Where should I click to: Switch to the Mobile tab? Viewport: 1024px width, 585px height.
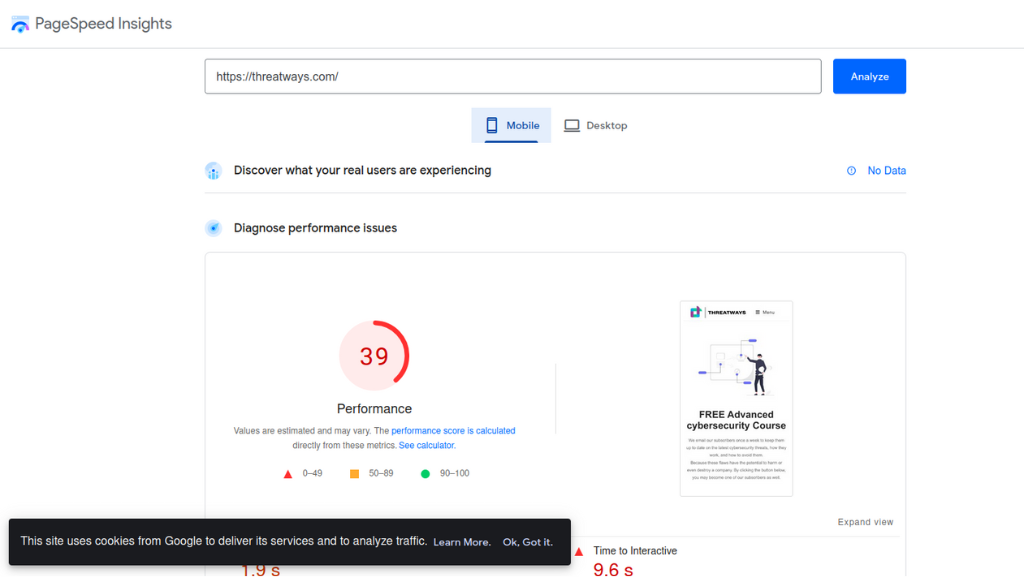[x=511, y=125]
